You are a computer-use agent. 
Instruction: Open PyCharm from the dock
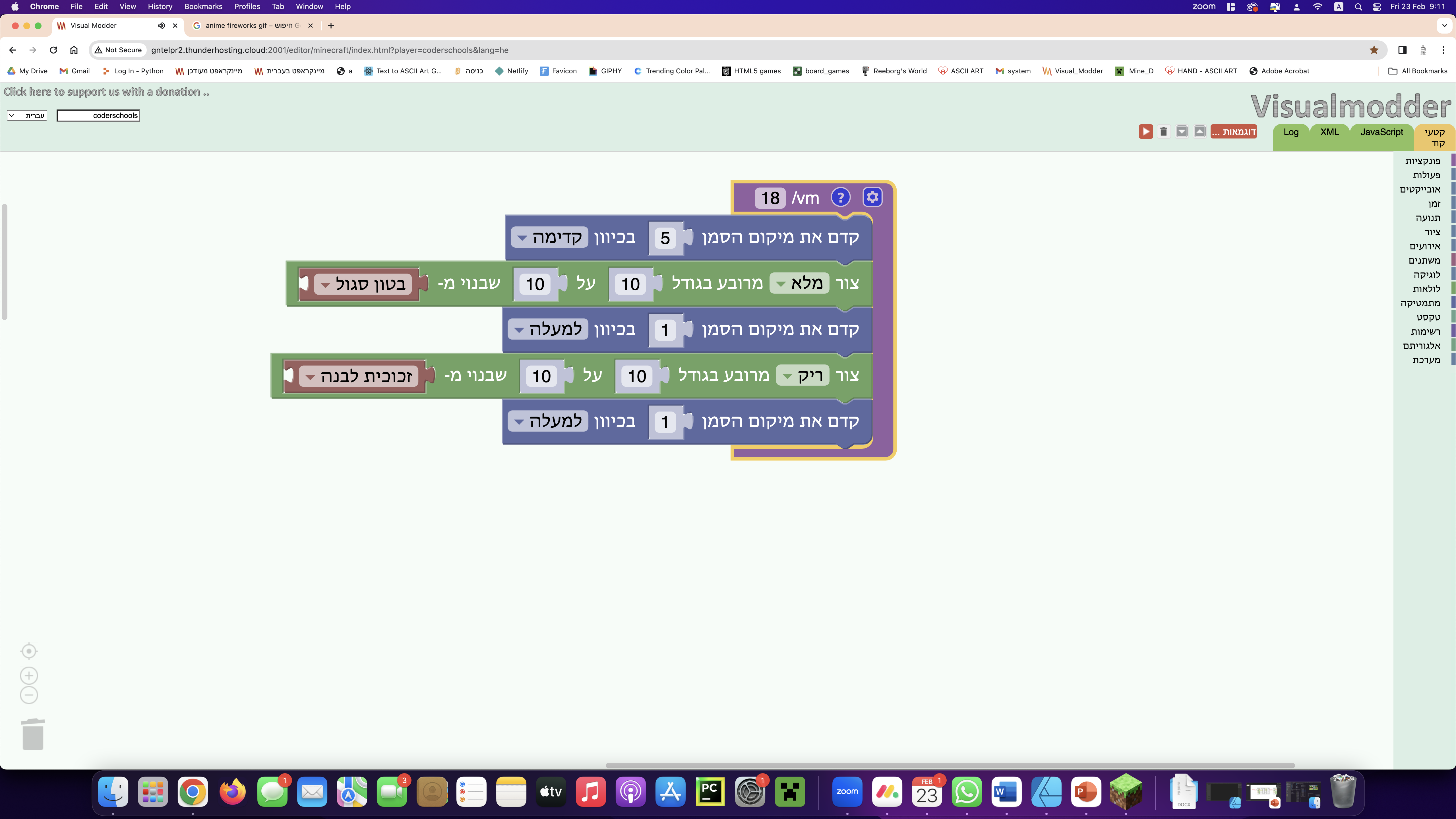(x=710, y=792)
